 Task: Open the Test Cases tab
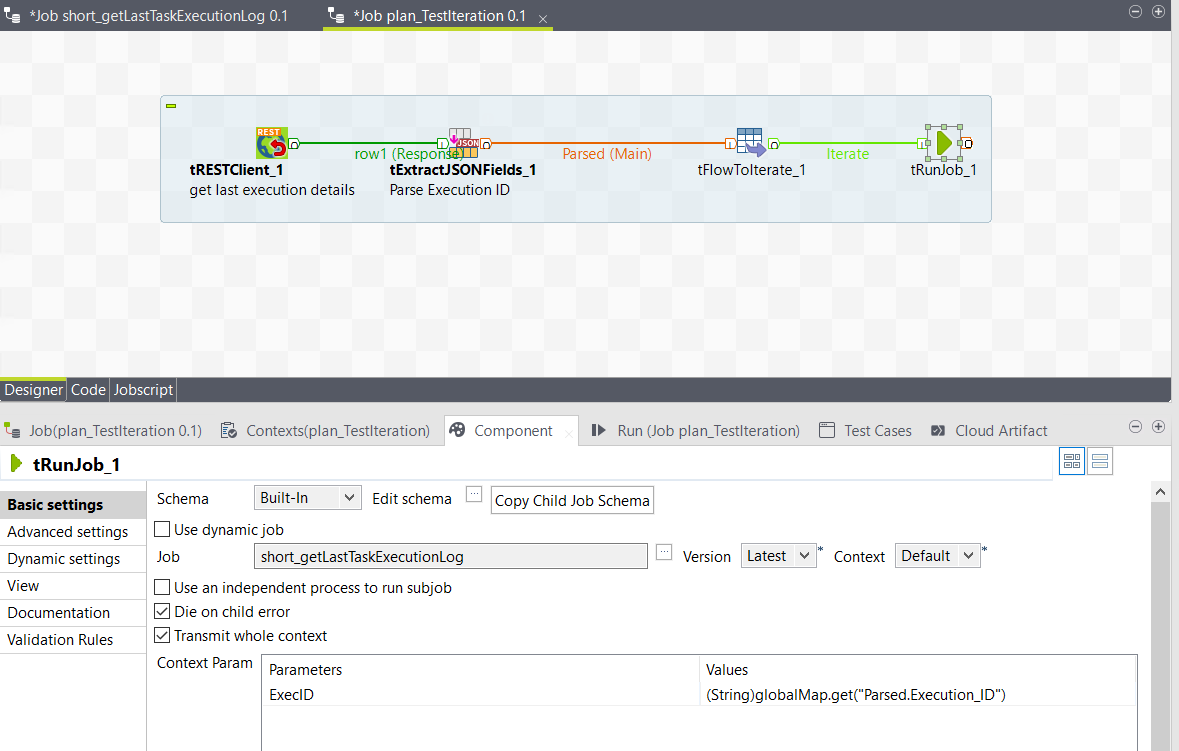pyautogui.click(x=865, y=431)
